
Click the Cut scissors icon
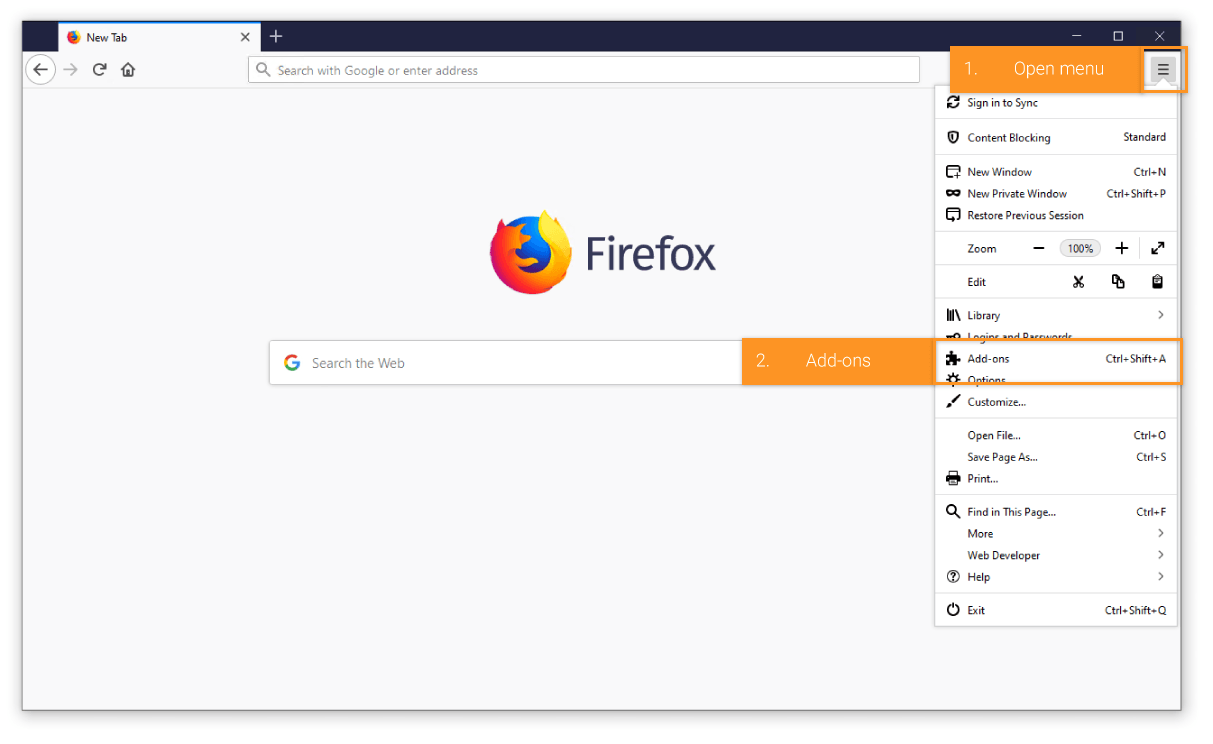click(x=1078, y=282)
